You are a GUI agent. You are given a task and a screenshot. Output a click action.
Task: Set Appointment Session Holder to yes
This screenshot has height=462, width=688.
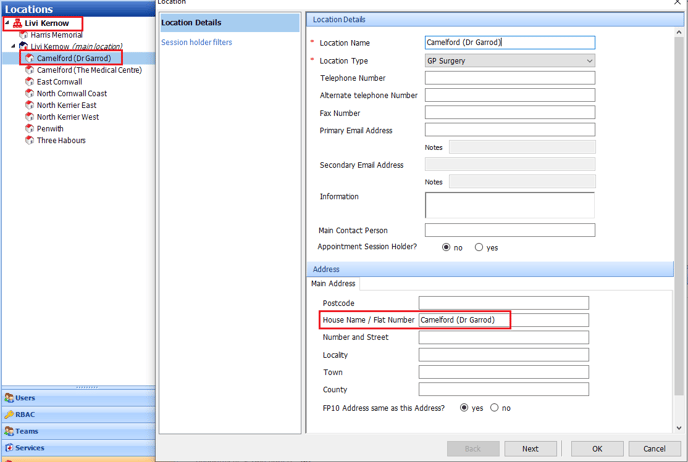[x=479, y=248]
